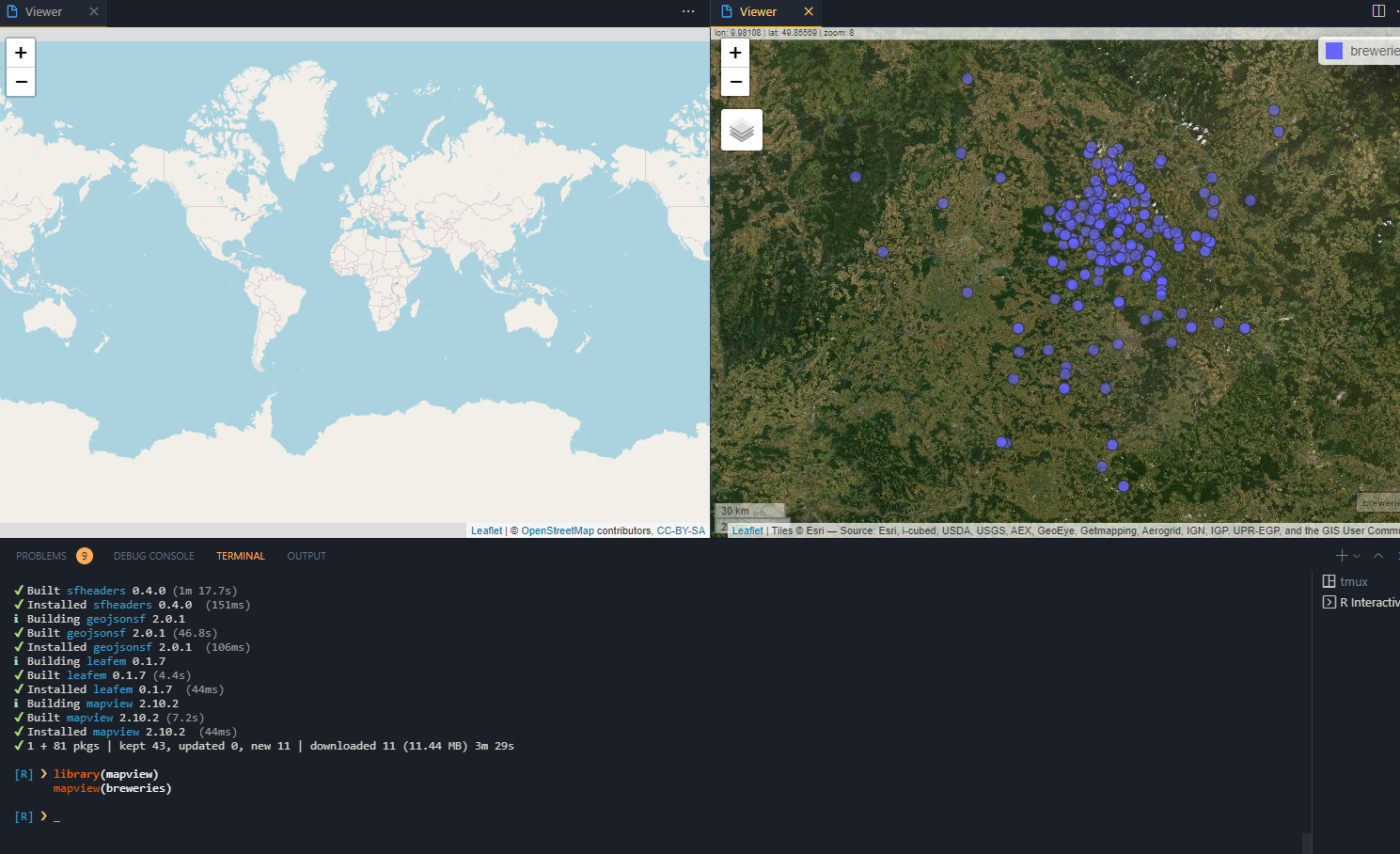
Task: Click the 'library(mapview)' command text
Action: point(105,774)
